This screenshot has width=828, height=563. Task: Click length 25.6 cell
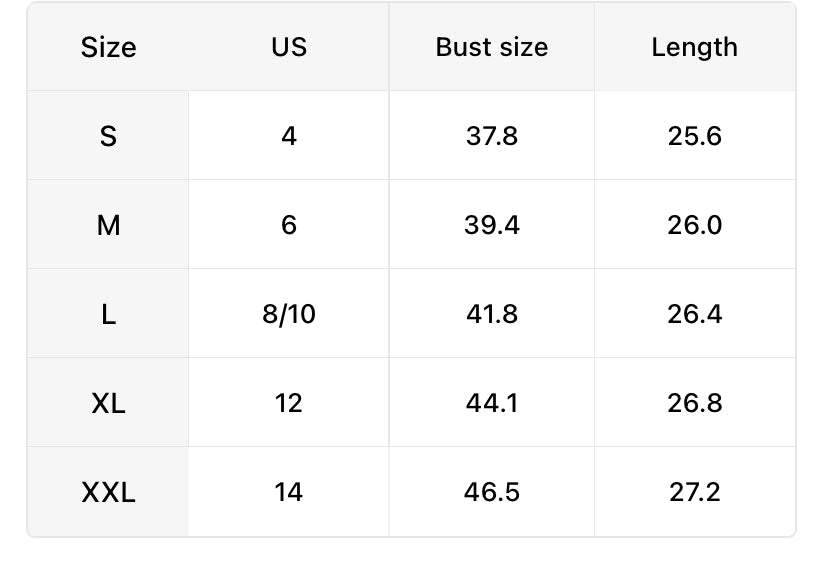(694, 136)
